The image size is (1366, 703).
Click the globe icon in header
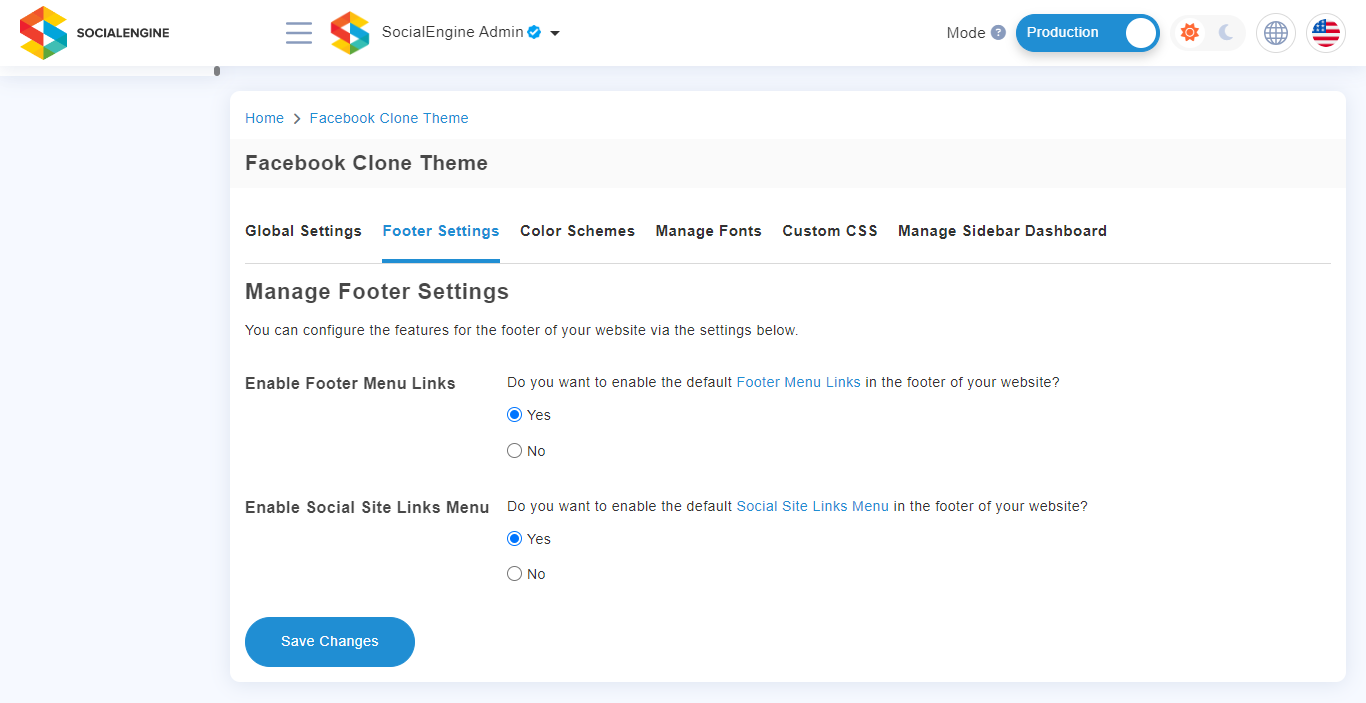click(1276, 33)
